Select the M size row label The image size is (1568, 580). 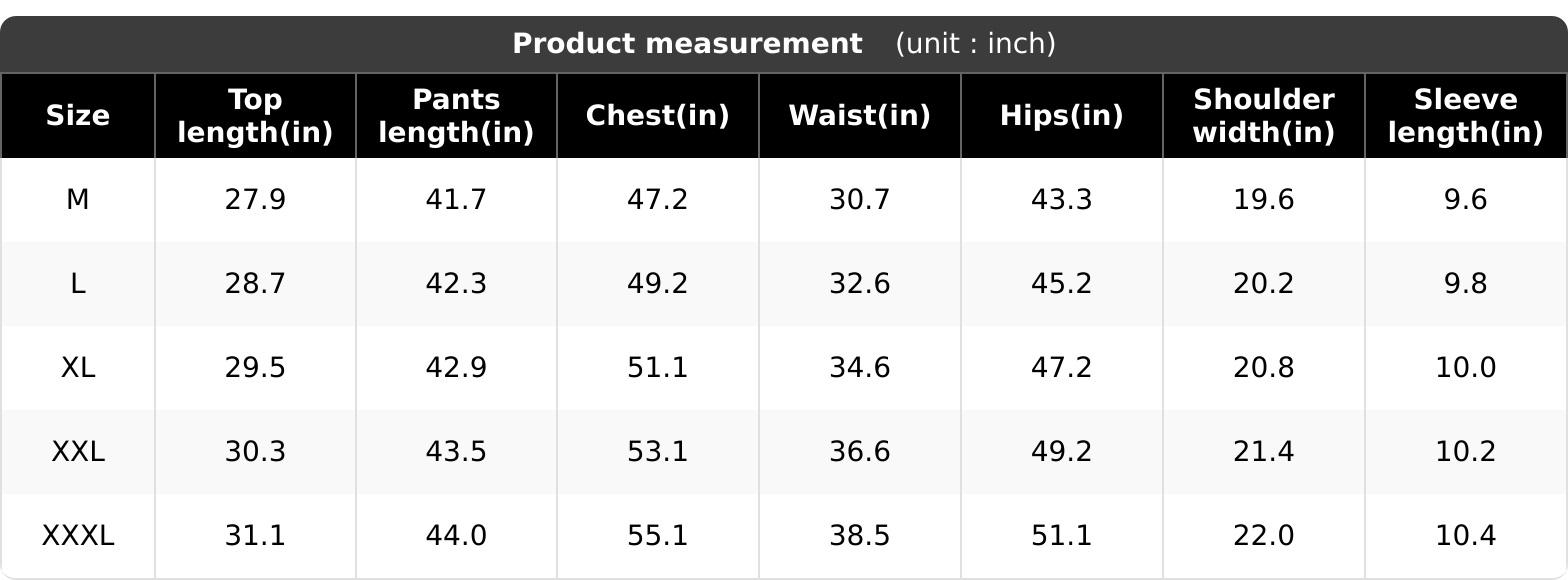pos(78,200)
